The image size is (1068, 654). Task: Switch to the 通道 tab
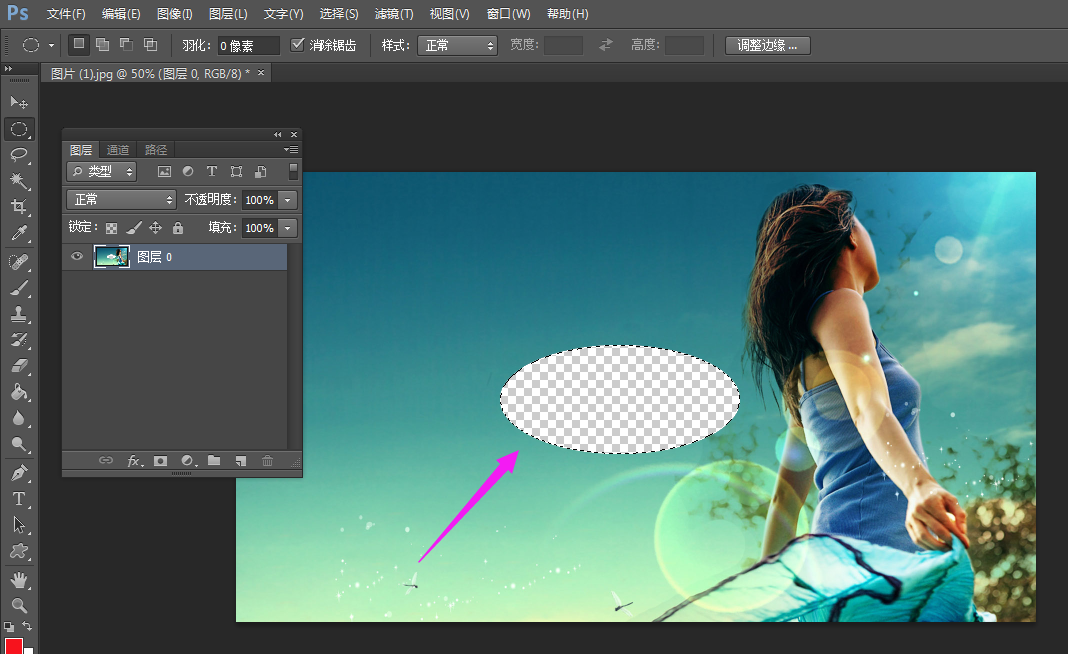[118, 150]
